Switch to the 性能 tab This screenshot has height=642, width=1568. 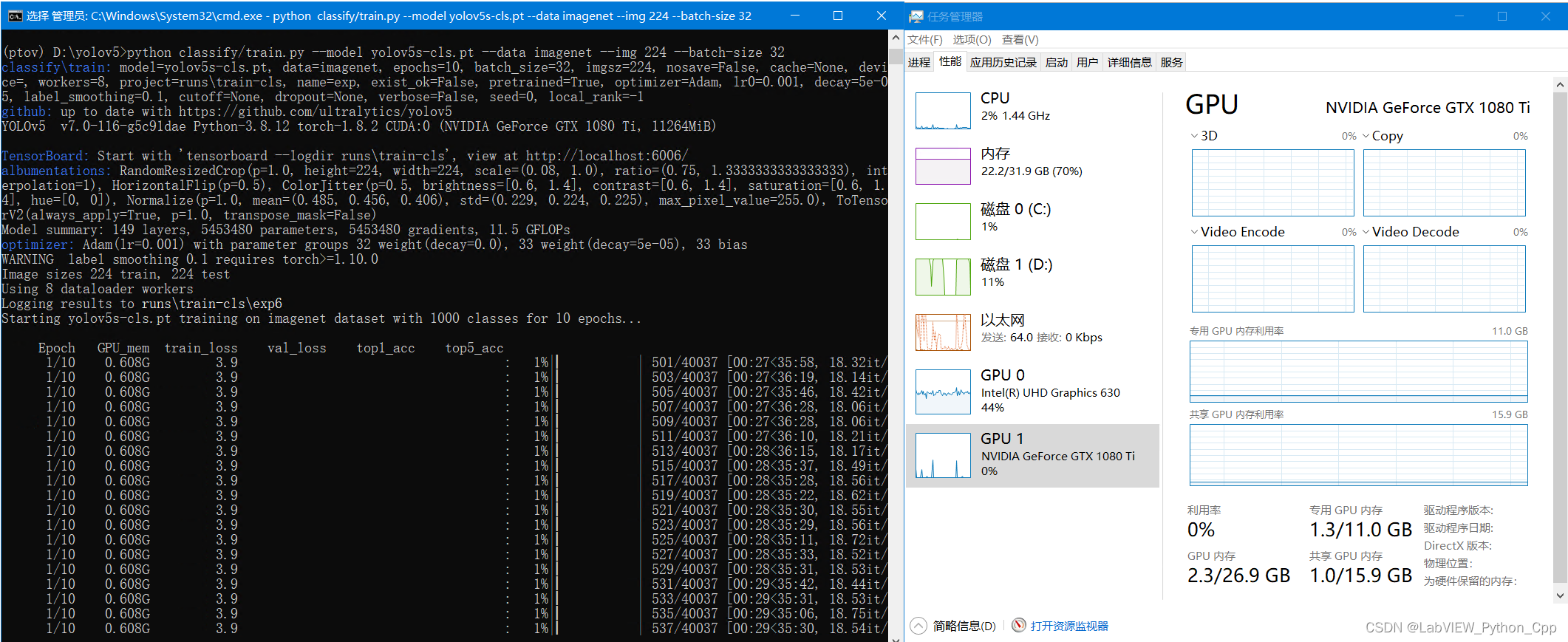click(950, 61)
